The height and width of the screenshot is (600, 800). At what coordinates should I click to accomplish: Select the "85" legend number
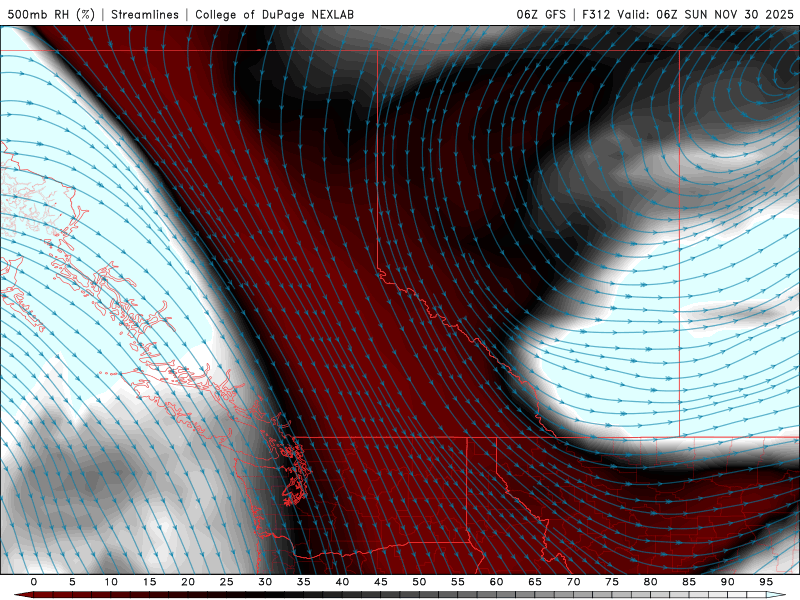tap(689, 582)
